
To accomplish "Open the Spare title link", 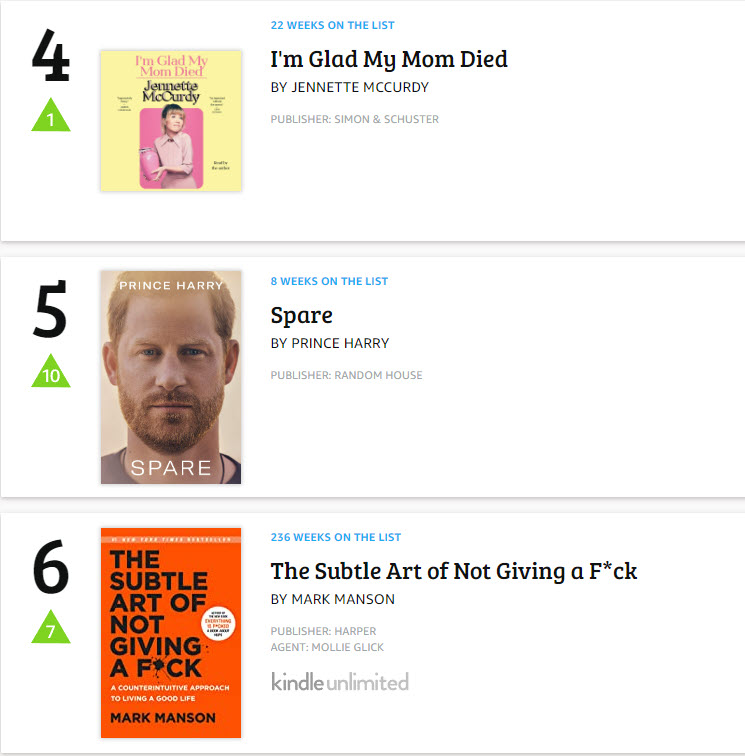I will pyautogui.click(x=301, y=315).
